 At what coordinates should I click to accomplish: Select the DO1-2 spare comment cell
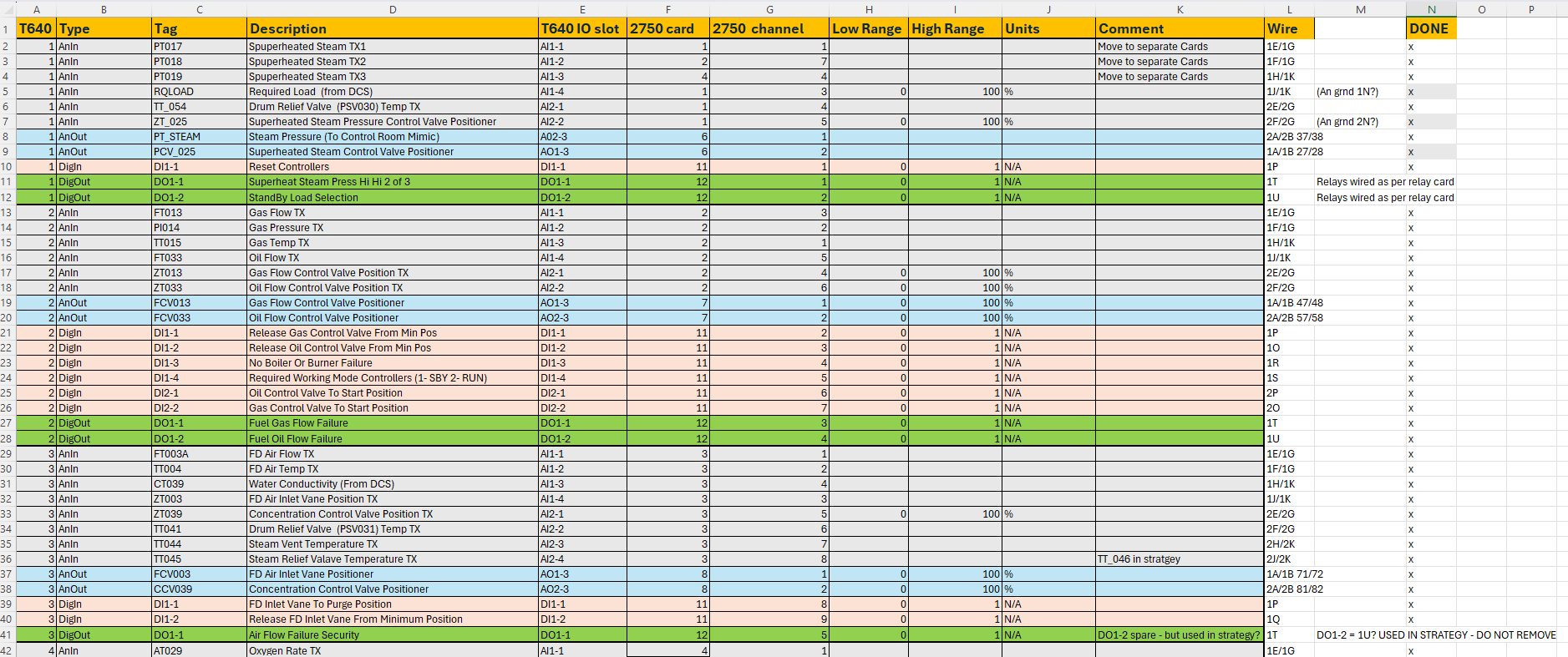[1179, 635]
